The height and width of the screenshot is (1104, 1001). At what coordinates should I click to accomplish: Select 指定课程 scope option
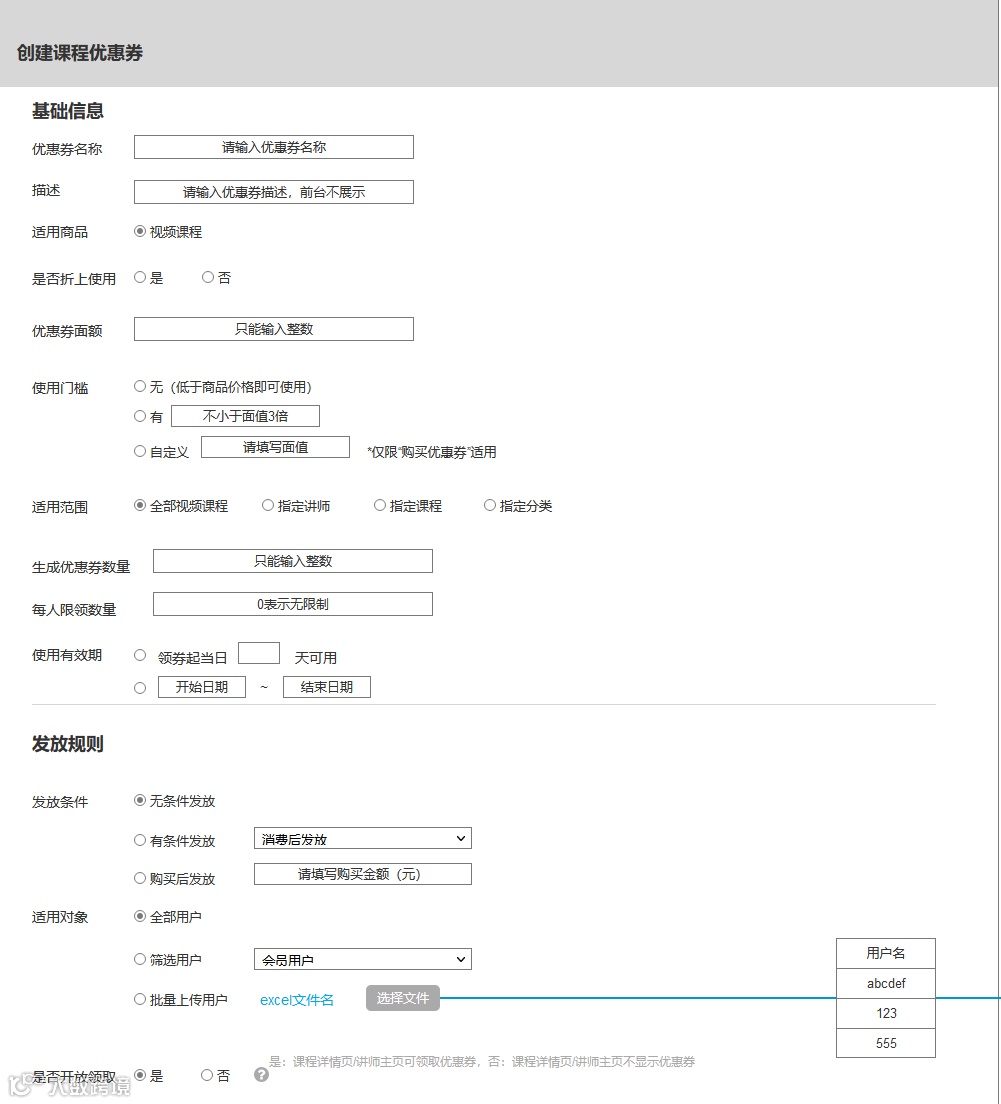click(x=379, y=505)
